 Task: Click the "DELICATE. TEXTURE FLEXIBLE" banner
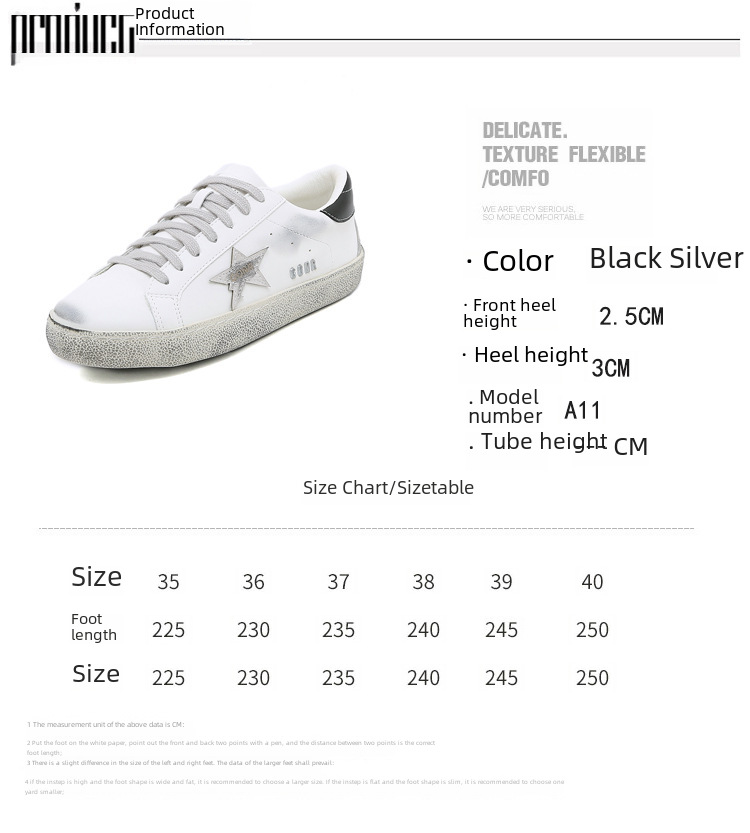tap(563, 154)
